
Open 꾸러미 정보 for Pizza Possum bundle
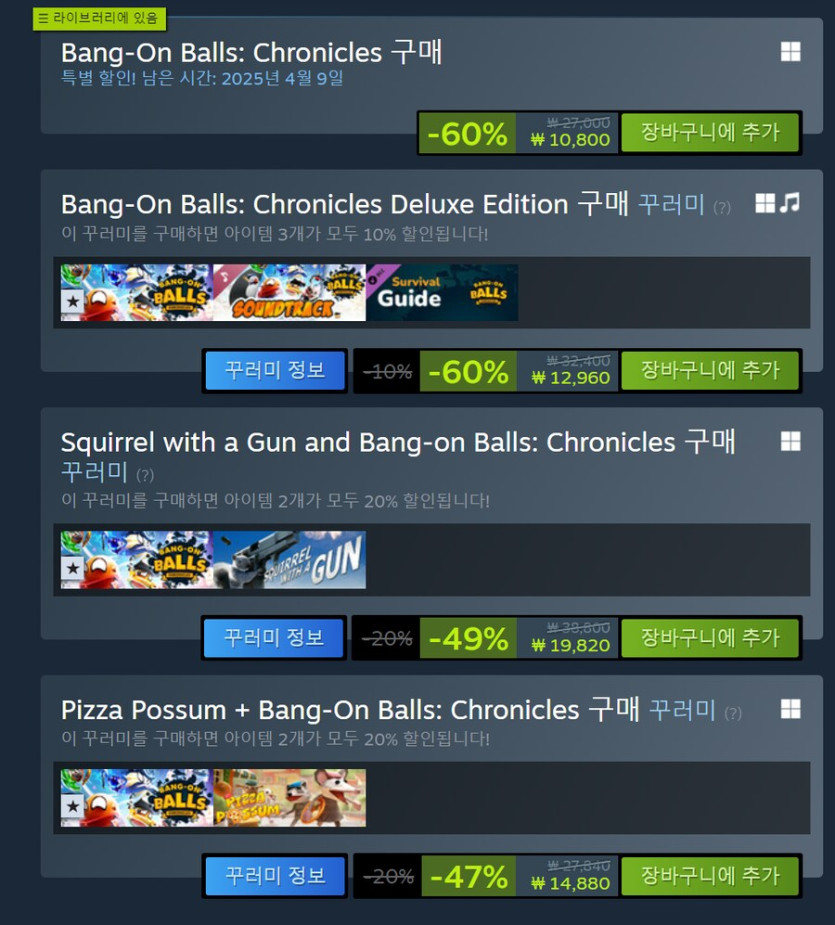(275, 876)
